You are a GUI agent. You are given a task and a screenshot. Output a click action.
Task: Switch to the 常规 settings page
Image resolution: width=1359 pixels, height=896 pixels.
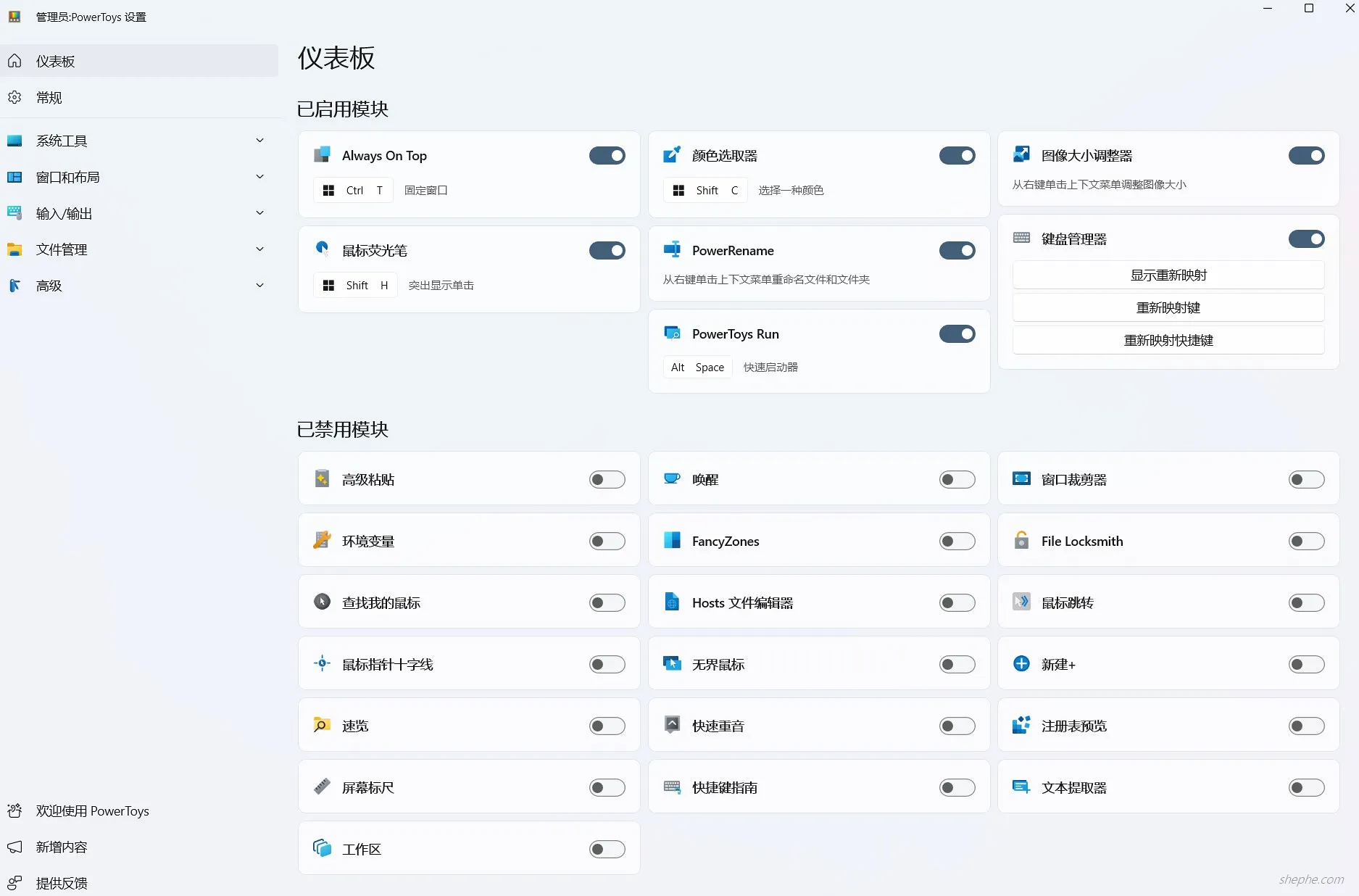click(x=49, y=97)
